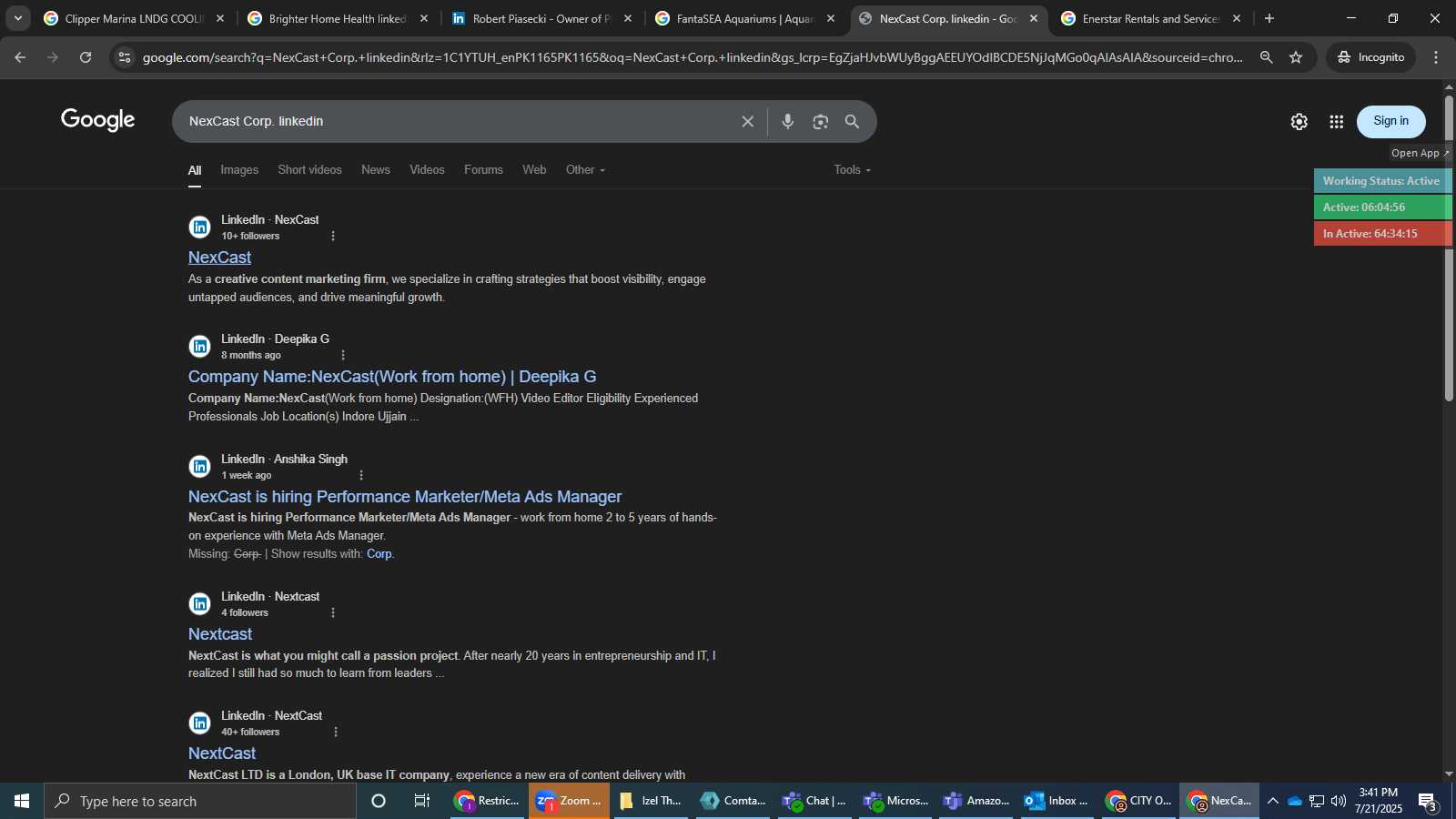
Task: Open new browser tab with plus
Action: click(x=1269, y=18)
